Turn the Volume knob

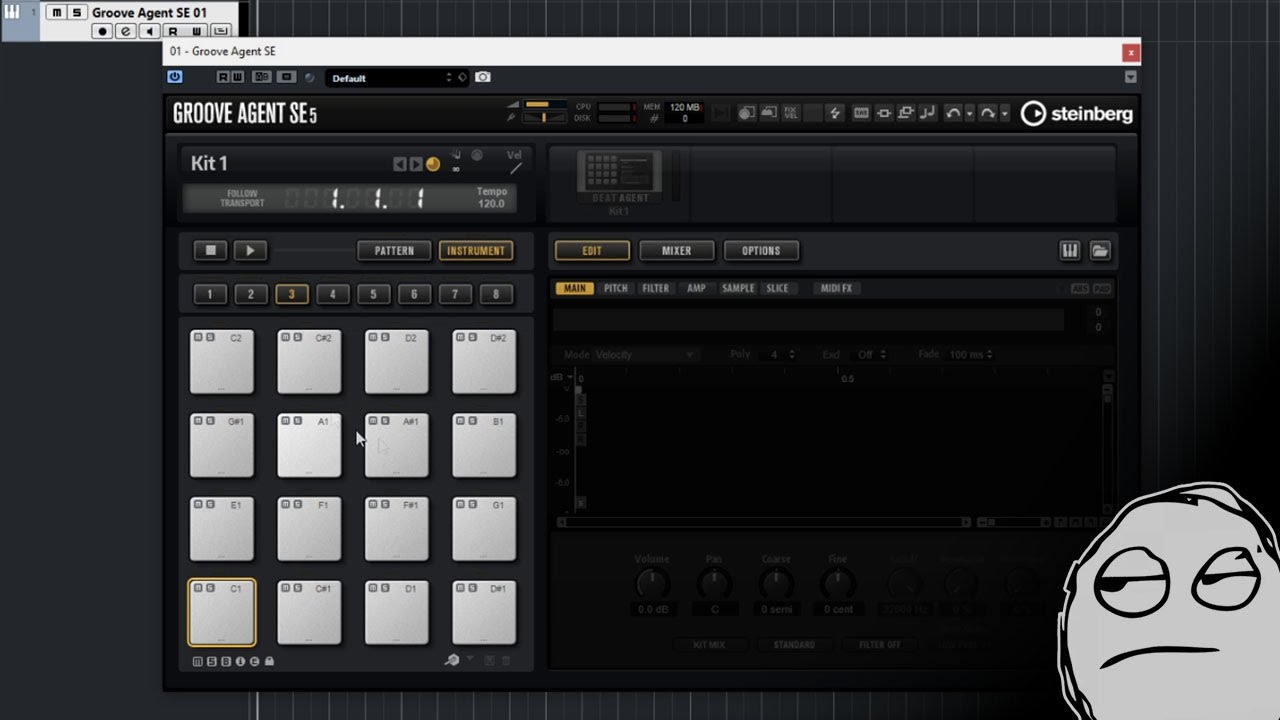point(652,584)
